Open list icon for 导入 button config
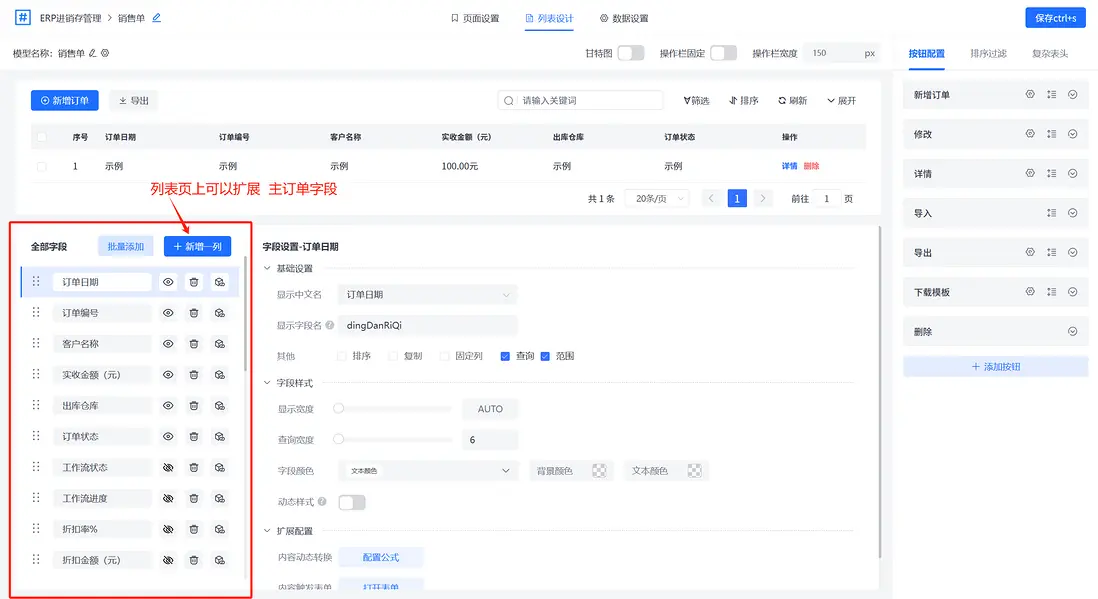 (1052, 213)
